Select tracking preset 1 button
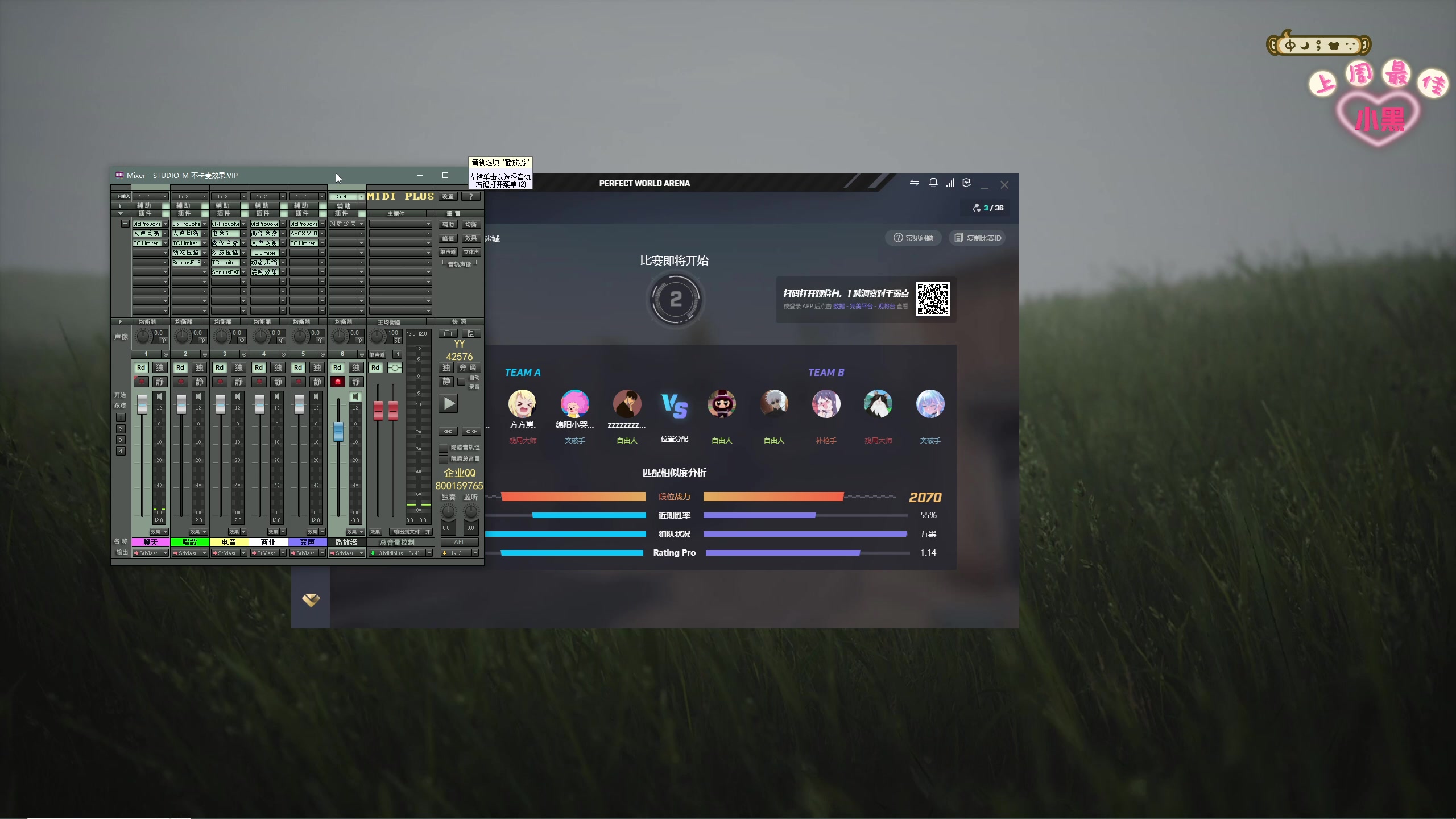 click(121, 417)
